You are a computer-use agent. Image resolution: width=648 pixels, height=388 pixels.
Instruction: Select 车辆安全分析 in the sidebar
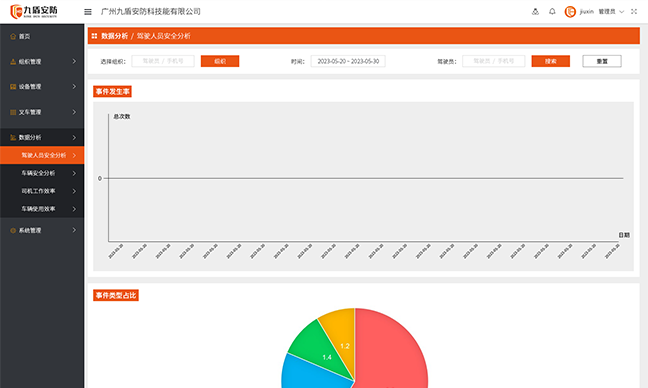click(x=42, y=173)
